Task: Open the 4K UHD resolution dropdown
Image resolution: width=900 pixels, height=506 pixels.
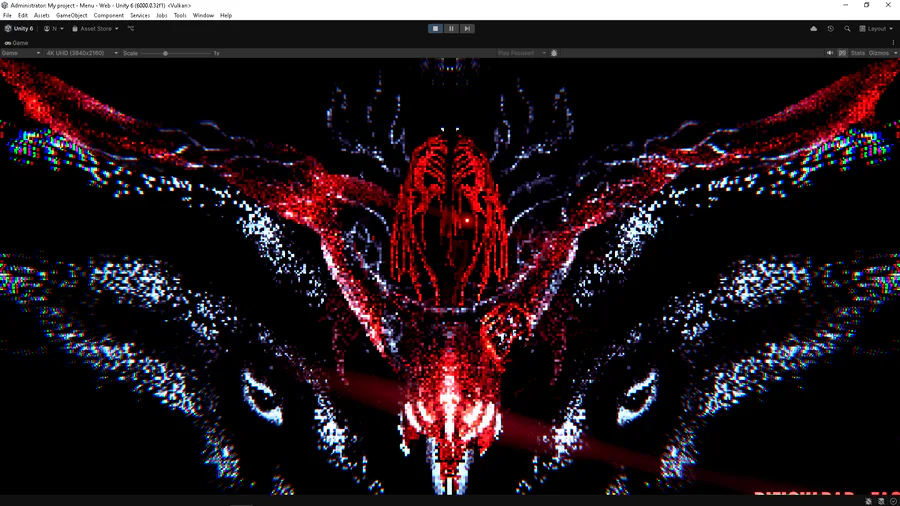Action: tap(82, 53)
